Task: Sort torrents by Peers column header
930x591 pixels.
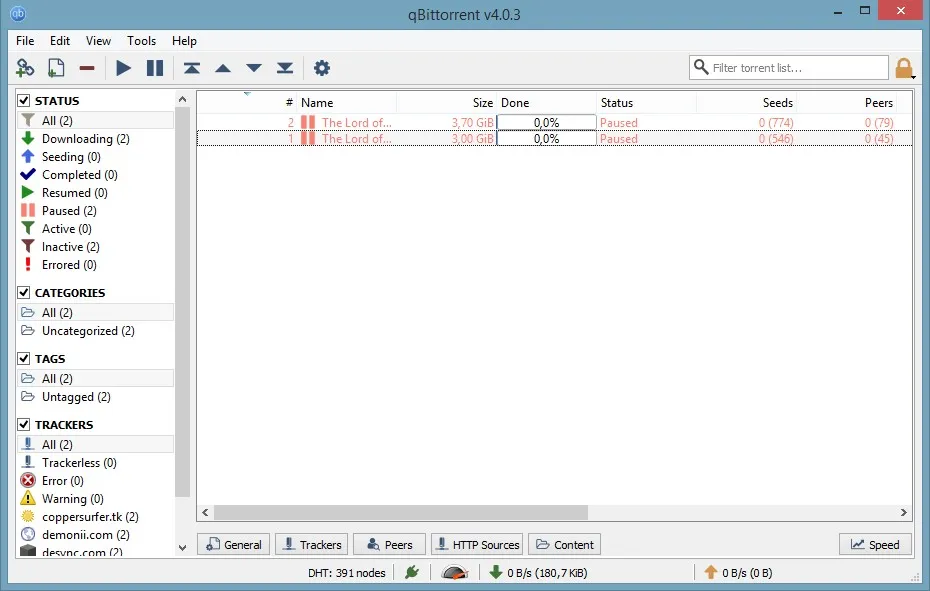Action: tap(846, 103)
